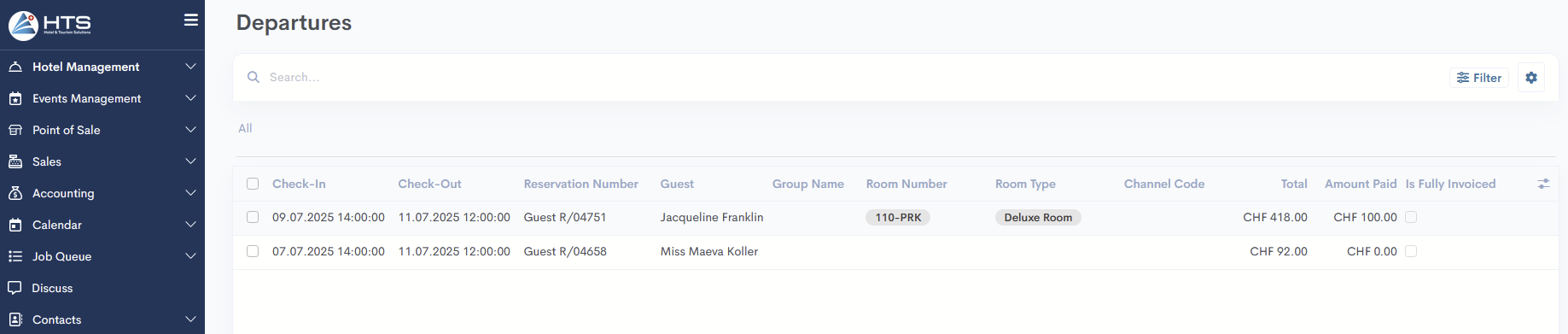Click the hamburger menu icon
Viewport: 1568px width, 334px height.
191,20
